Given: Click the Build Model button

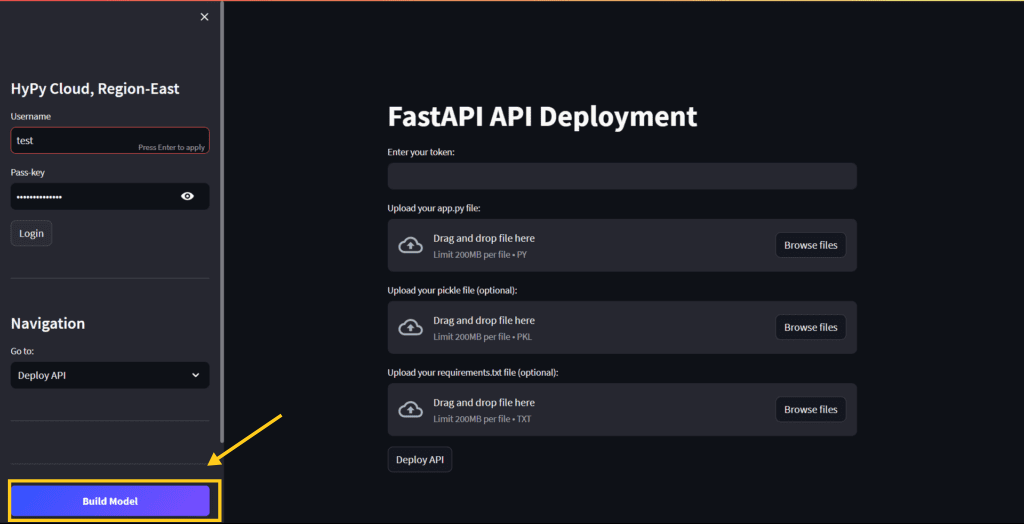Looking at the screenshot, I should coord(110,501).
